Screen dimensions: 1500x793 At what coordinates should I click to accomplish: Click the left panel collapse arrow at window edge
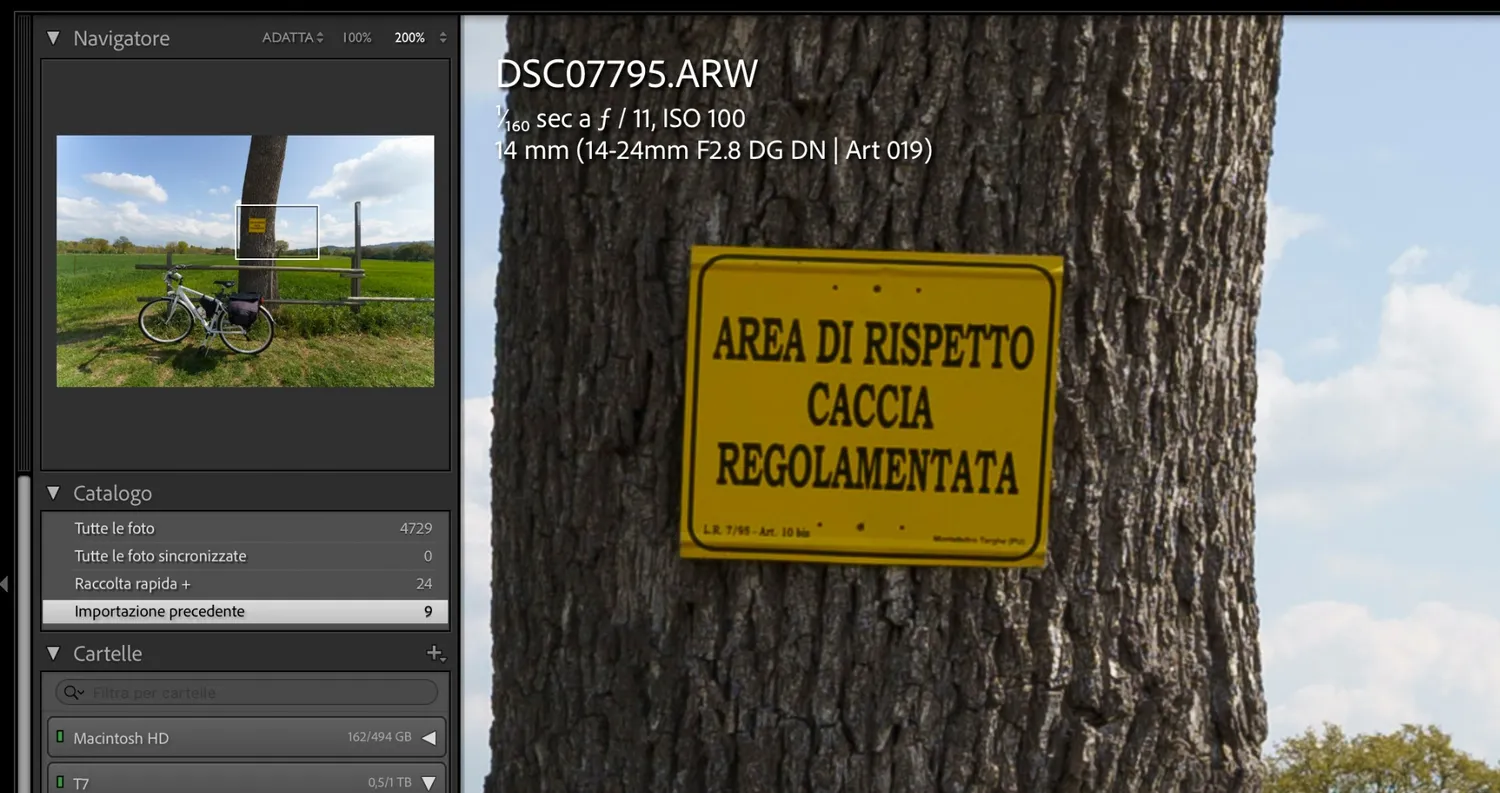[x=5, y=584]
